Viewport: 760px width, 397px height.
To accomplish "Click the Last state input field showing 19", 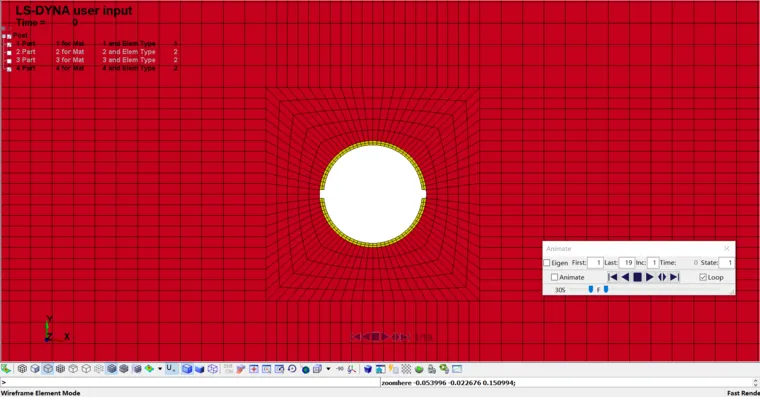I will [x=627, y=263].
